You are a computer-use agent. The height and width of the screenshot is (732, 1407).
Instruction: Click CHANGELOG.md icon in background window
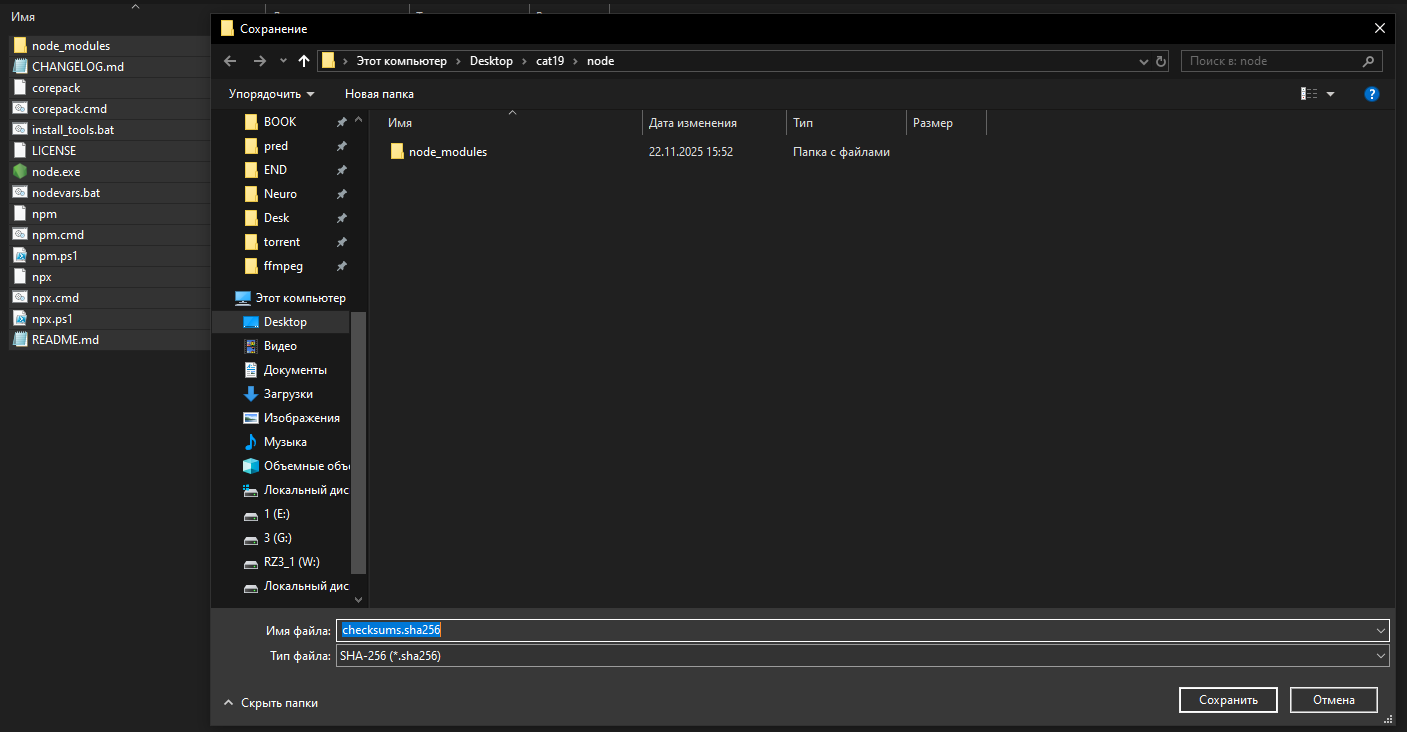coord(20,67)
